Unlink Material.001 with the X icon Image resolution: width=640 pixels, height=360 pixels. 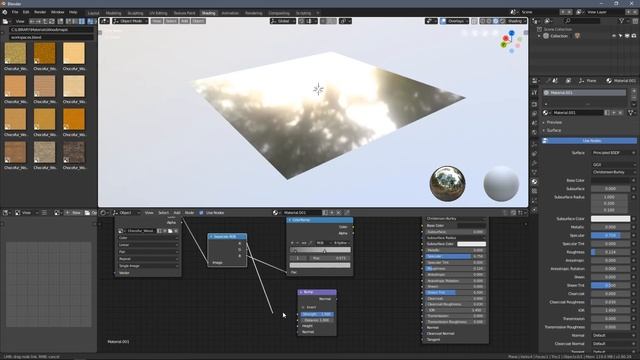pyautogui.click(x=620, y=113)
